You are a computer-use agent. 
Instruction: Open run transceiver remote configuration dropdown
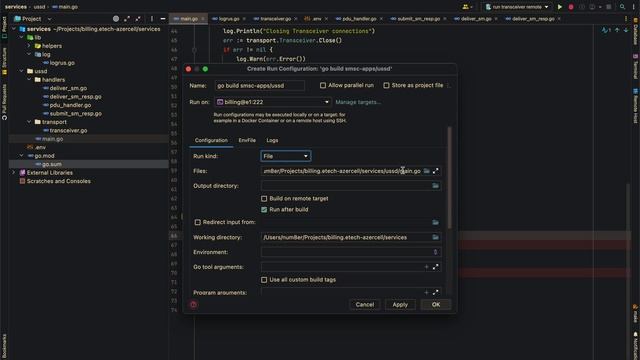click(x=517, y=7)
